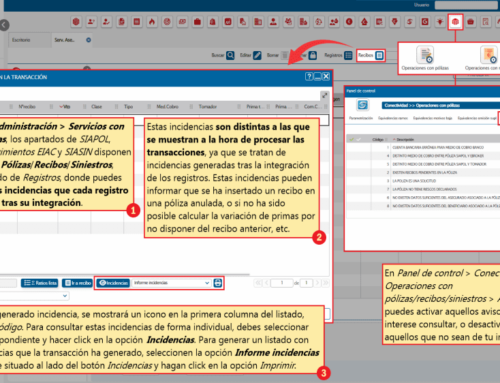The image size is (500, 383).
Task: Click the euro coin icon in the toolbar
Action: tap(349, 22)
